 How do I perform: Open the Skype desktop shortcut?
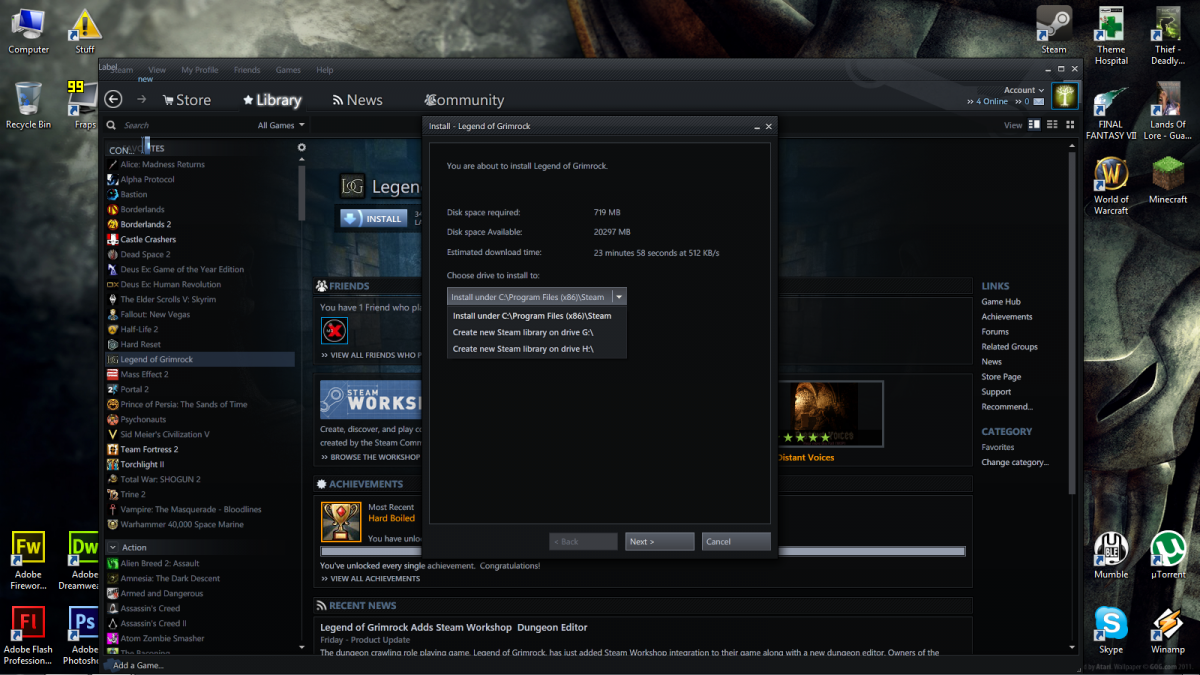click(1111, 631)
